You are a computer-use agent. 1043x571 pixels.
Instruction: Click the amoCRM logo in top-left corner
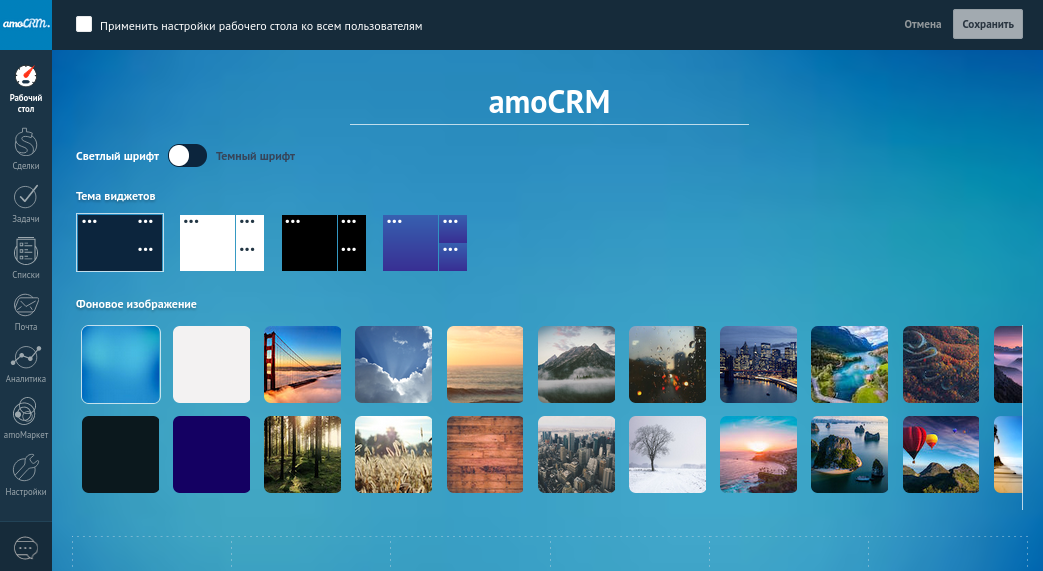26,25
